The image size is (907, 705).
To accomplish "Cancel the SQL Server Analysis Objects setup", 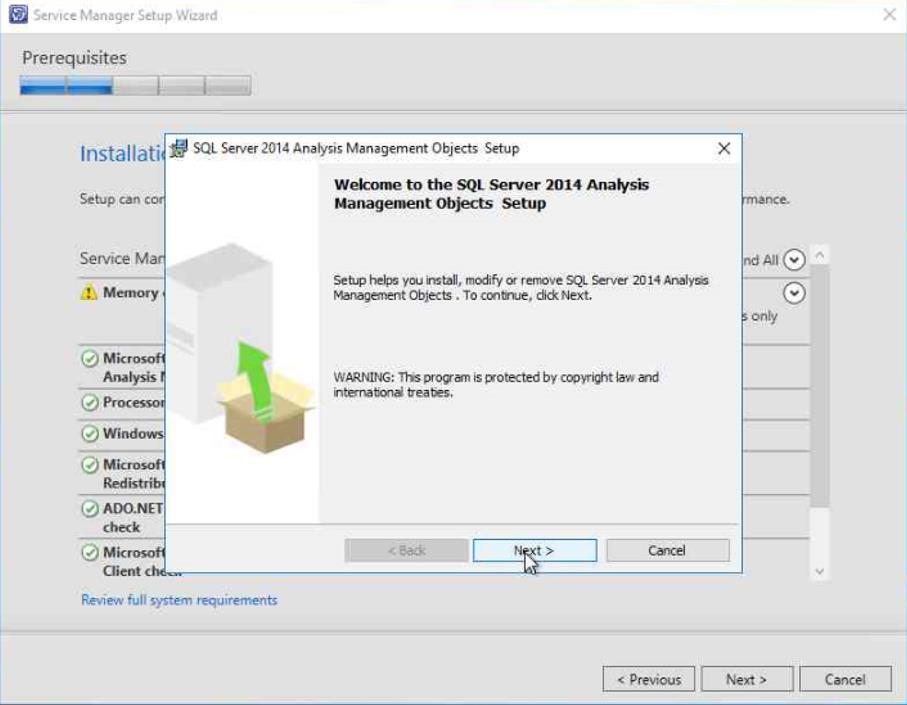I will coord(668,550).
